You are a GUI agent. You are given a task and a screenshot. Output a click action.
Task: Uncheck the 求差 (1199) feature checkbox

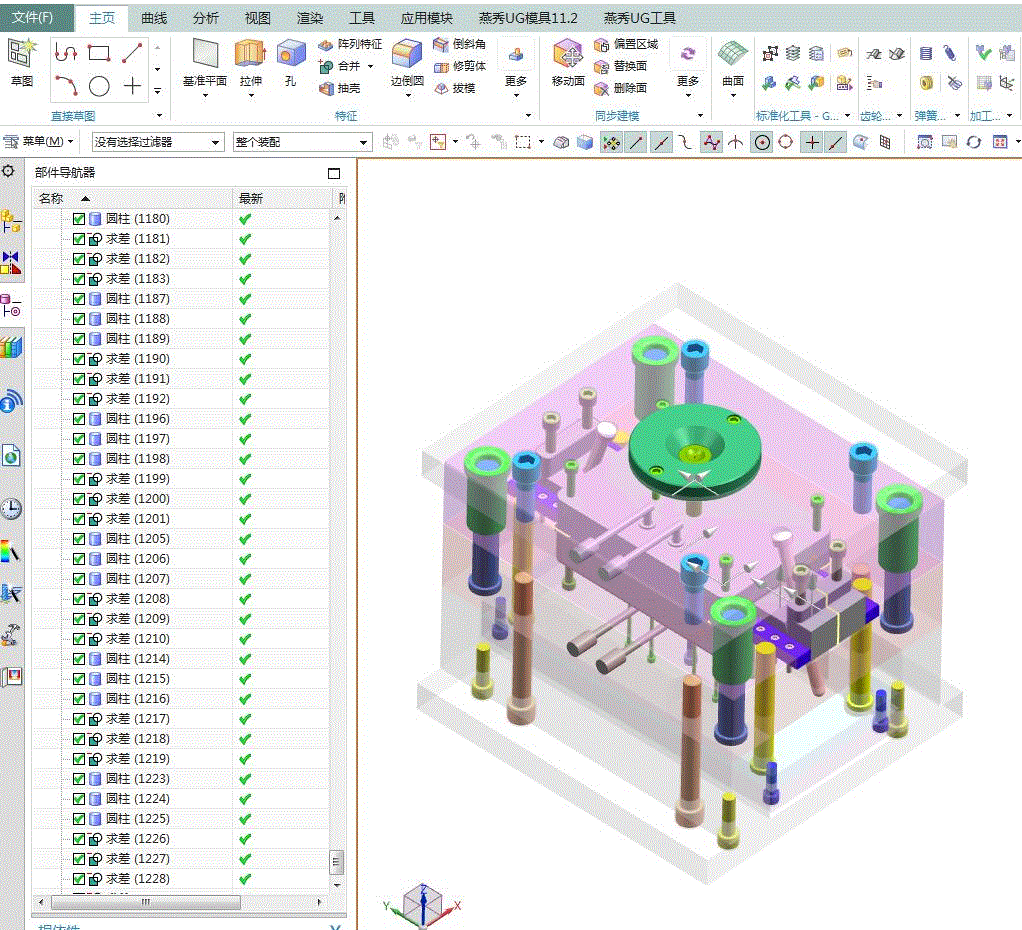(x=79, y=479)
